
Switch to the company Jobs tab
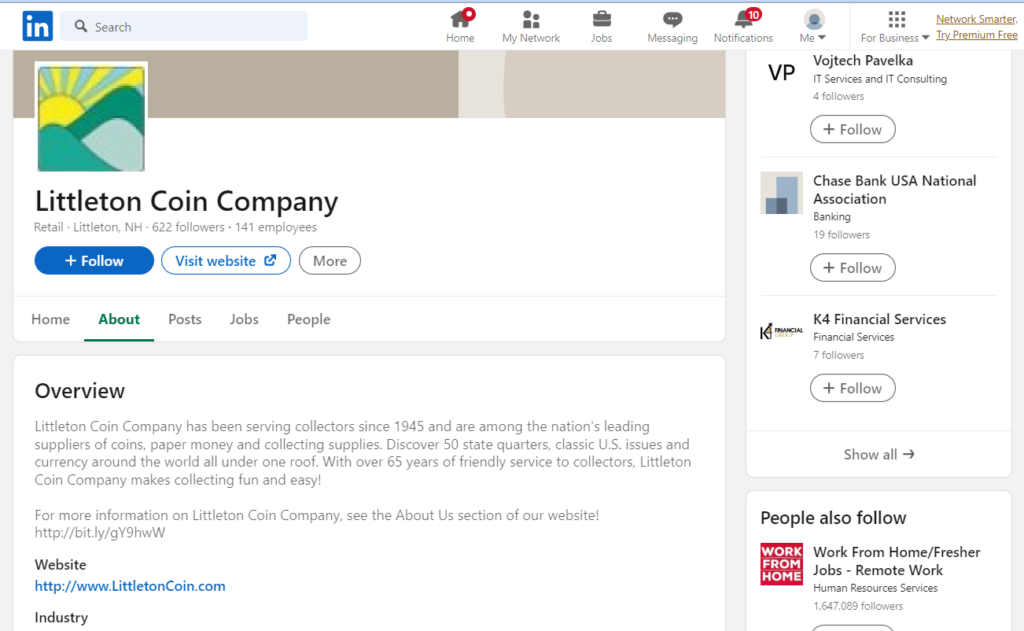click(x=244, y=319)
